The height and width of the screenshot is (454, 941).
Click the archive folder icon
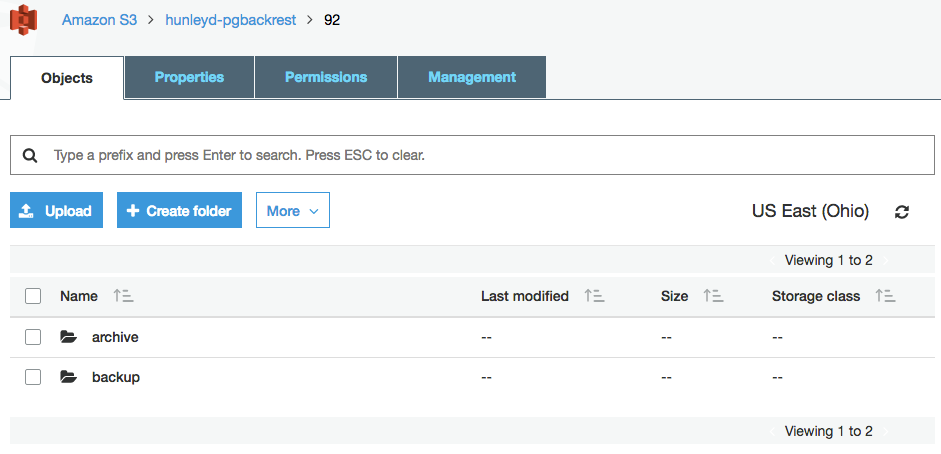(x=69, y=337)
